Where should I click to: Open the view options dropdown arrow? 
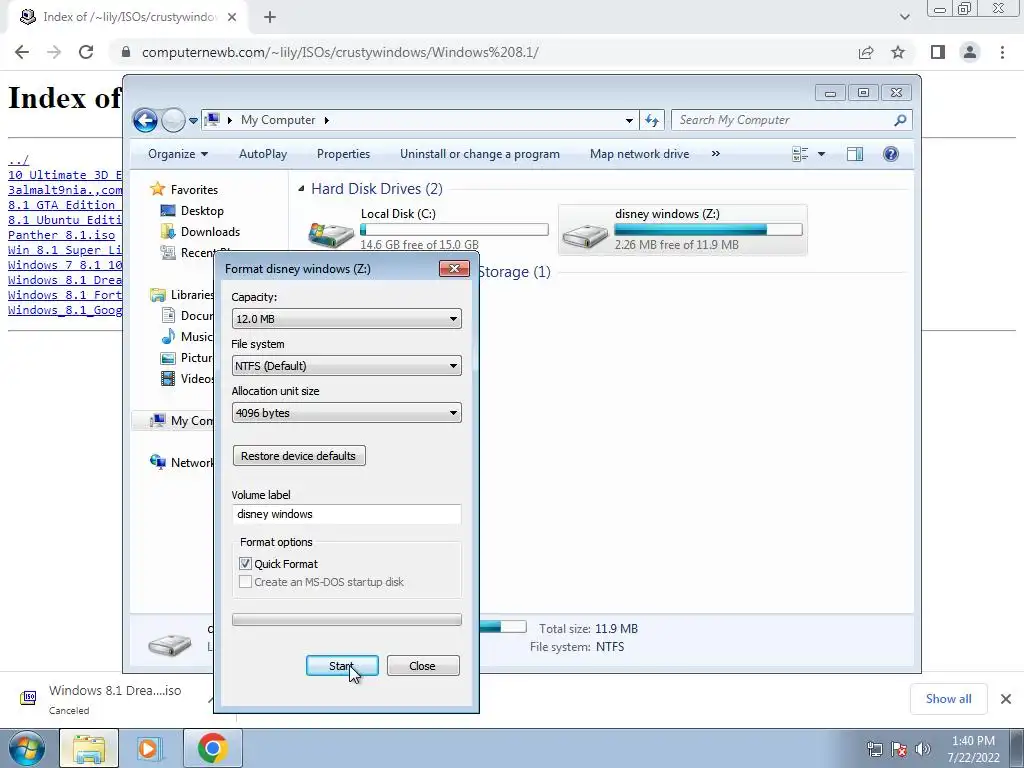pos(822,155)
